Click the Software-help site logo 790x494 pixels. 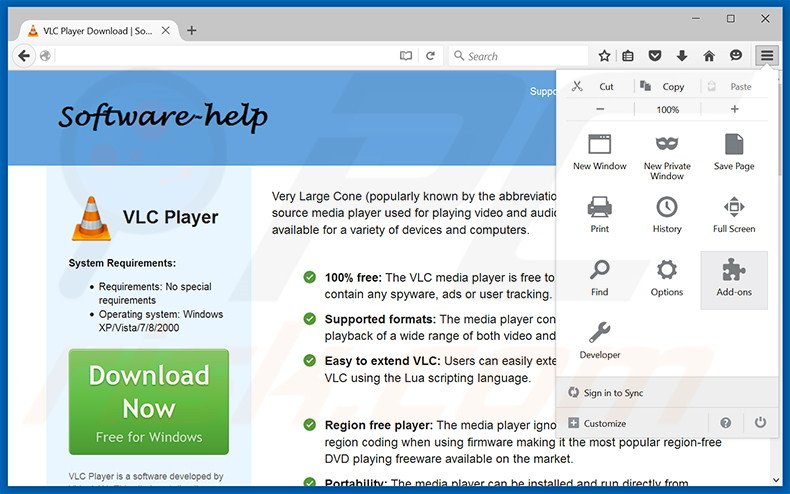click(163, 117)
